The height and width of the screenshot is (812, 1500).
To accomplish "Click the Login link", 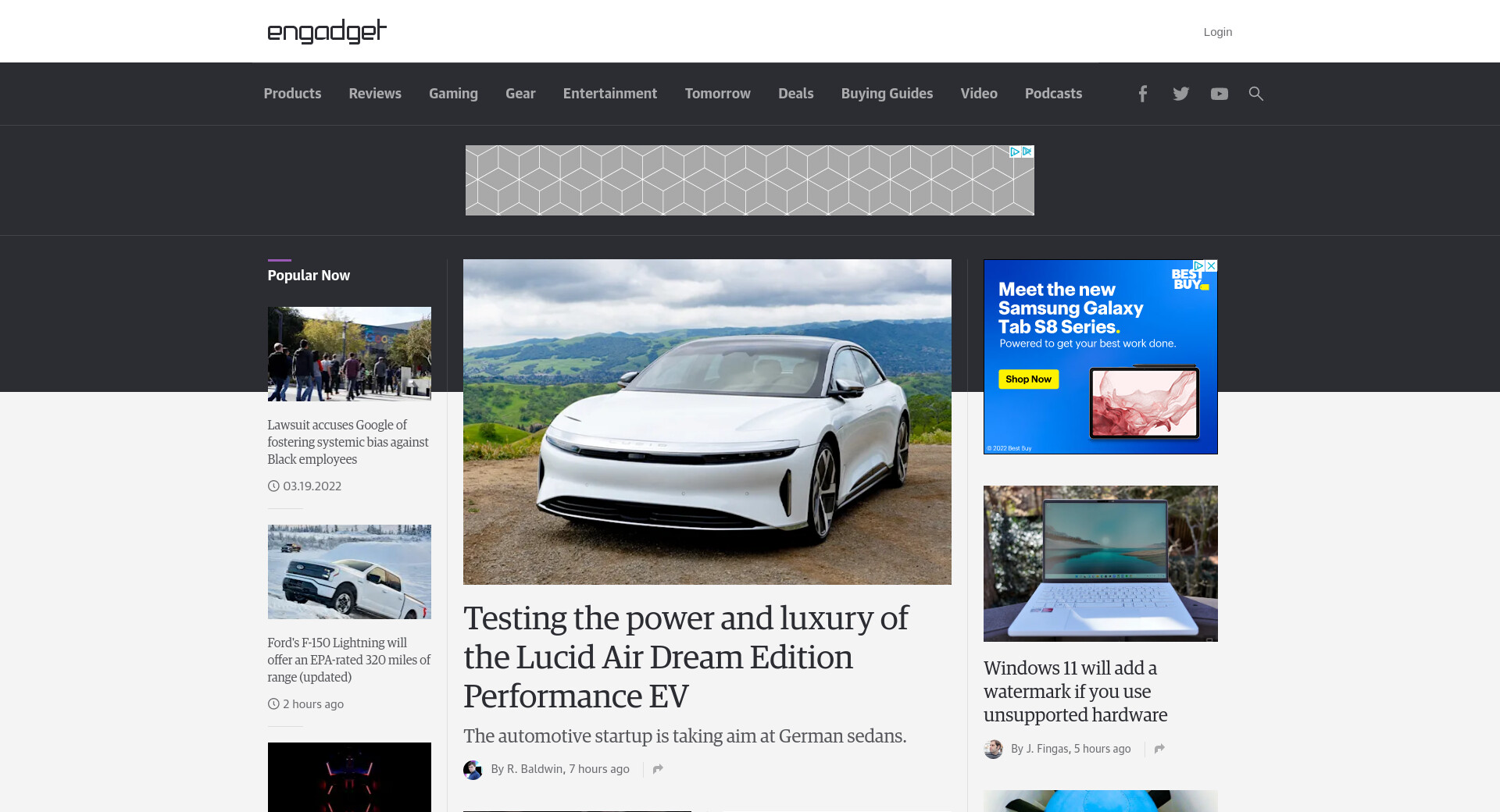I will tap(1217, 32).
